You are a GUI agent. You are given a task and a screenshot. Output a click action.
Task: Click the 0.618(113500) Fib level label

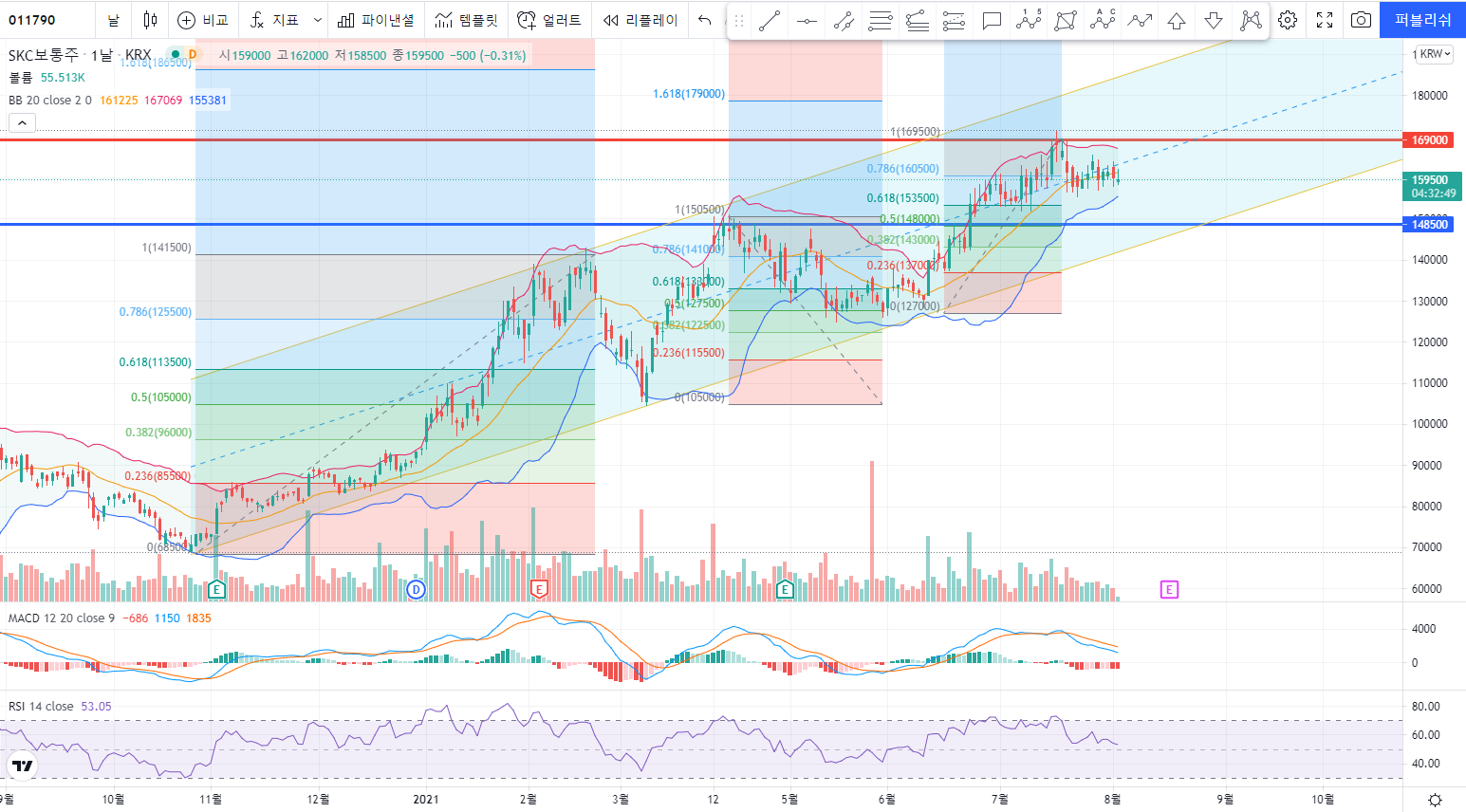[x=156, y=362]
